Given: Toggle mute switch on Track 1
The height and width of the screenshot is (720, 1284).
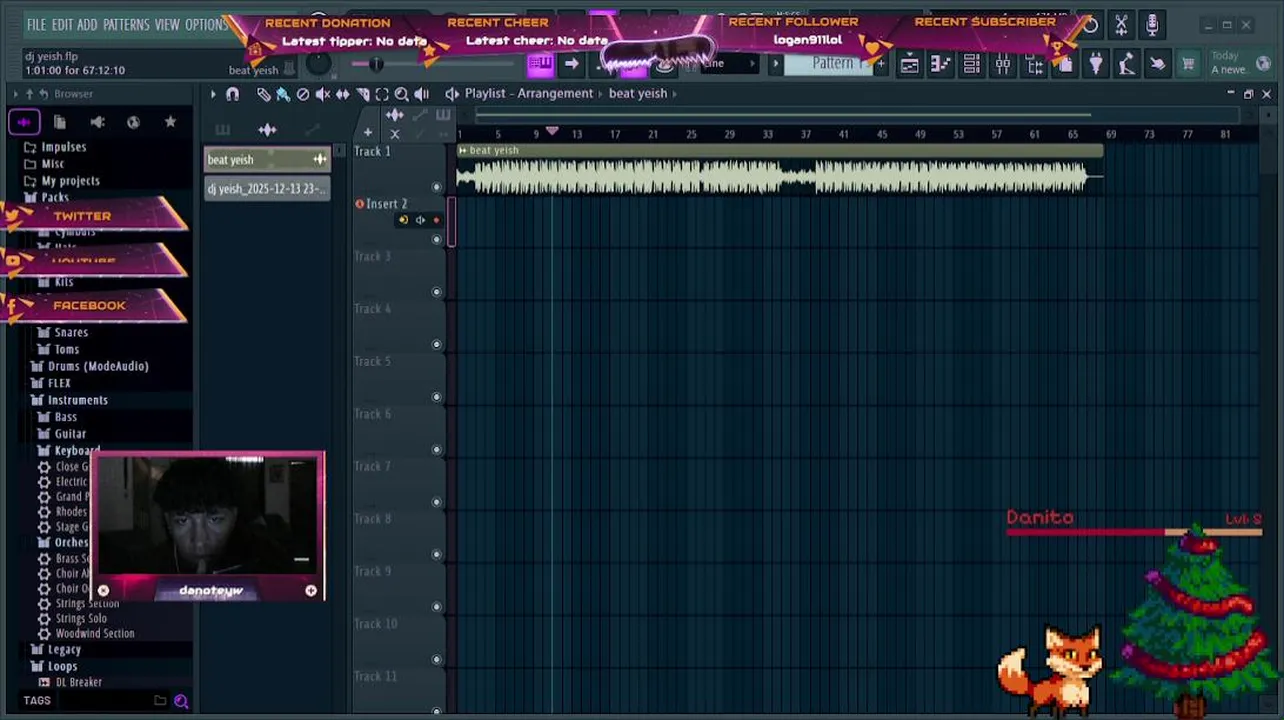Looking at the screenshot, I should pos(436,187).
